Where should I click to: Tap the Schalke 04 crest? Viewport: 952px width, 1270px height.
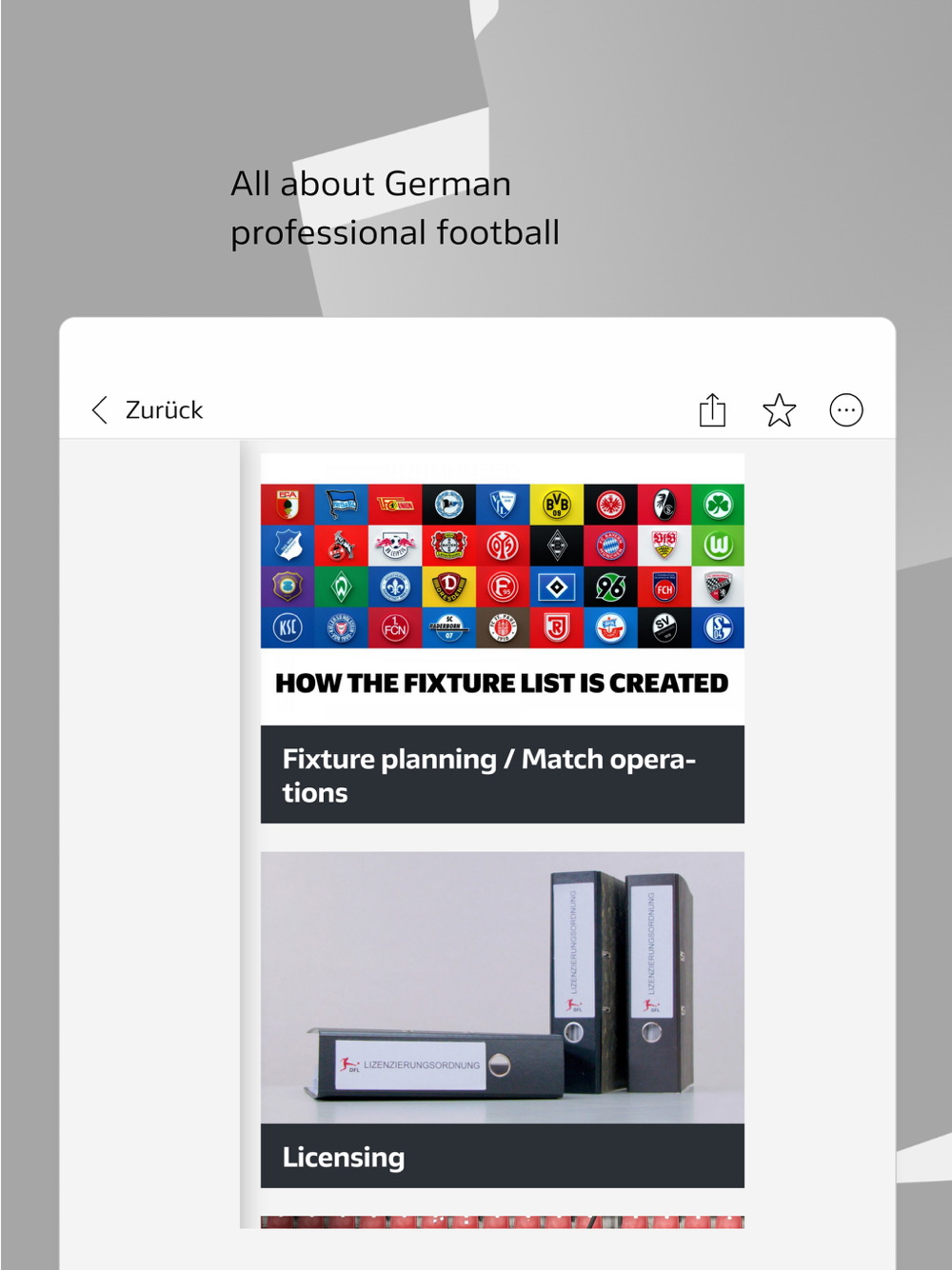[718, 628]
